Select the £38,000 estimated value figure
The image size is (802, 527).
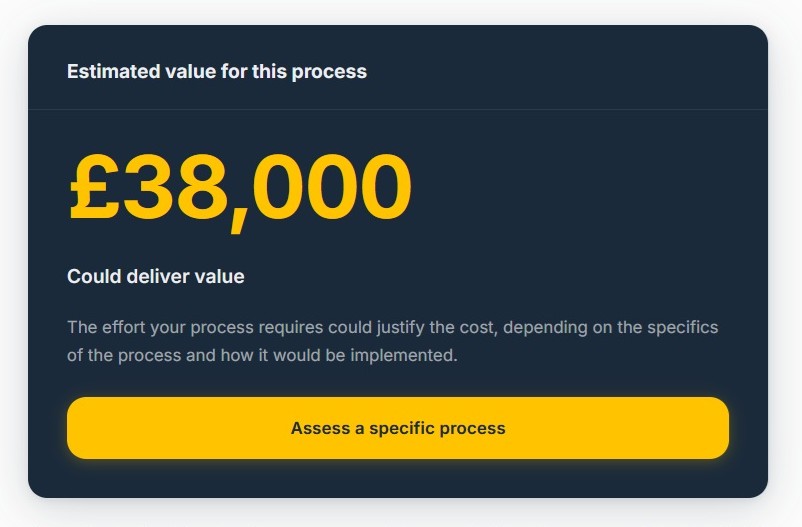coord(240,188)
